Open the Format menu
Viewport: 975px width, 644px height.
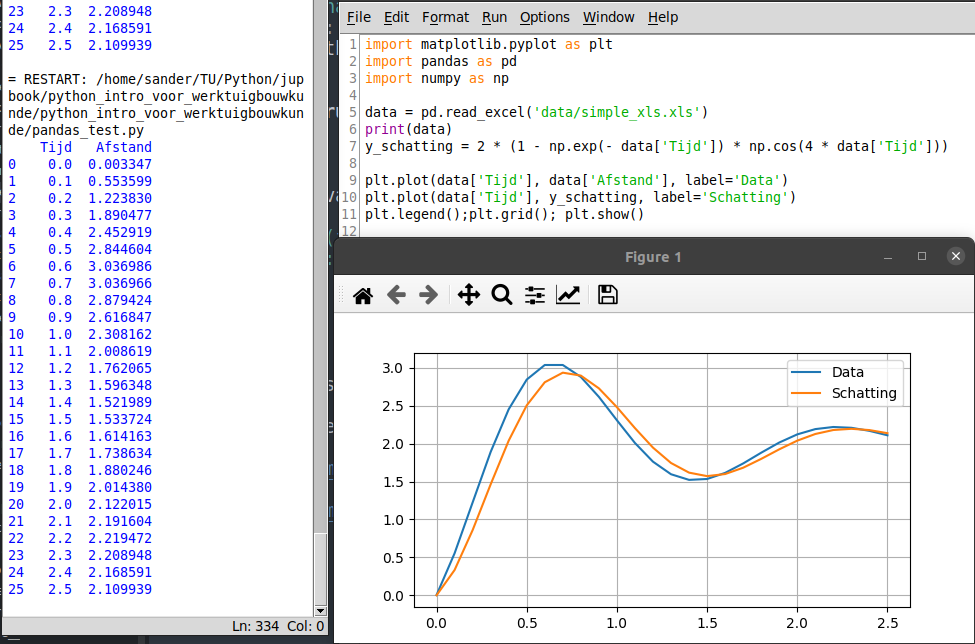(x=445, y=17)
